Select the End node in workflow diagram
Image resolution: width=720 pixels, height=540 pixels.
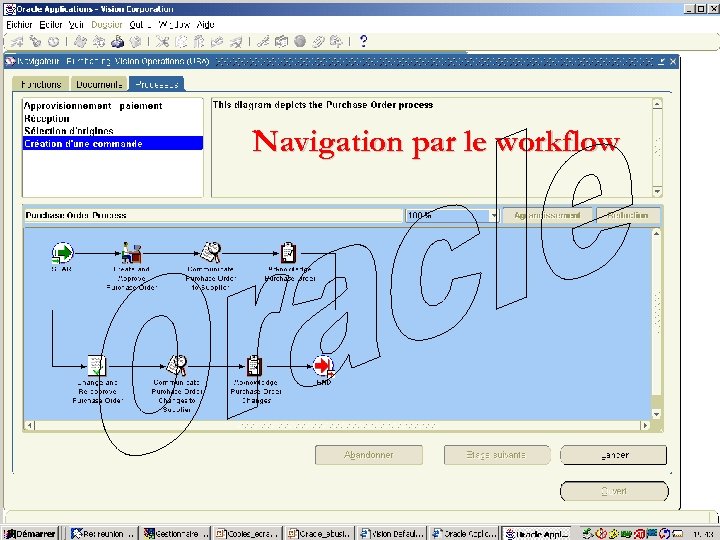pyautogui.click(x=324, y=367)
